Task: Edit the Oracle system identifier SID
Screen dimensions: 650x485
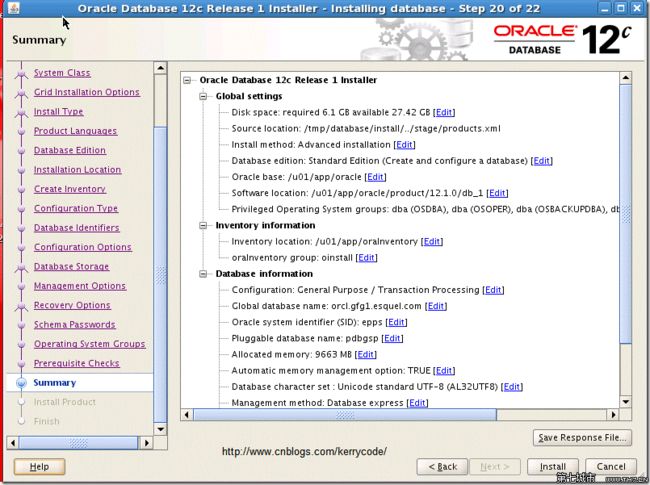Action: pos(396,323)
